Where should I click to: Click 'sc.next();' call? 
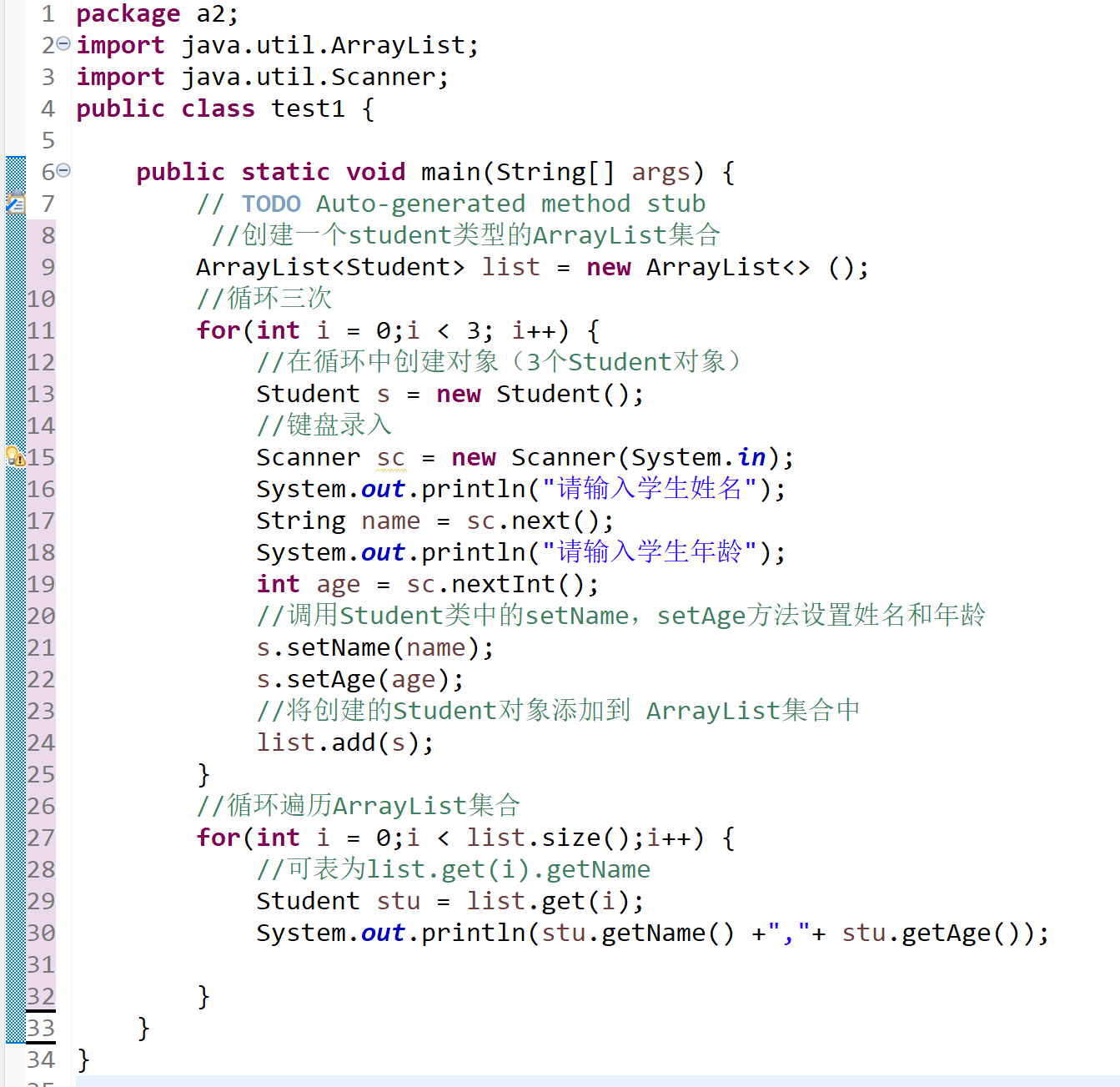click(x=540, y=521)
